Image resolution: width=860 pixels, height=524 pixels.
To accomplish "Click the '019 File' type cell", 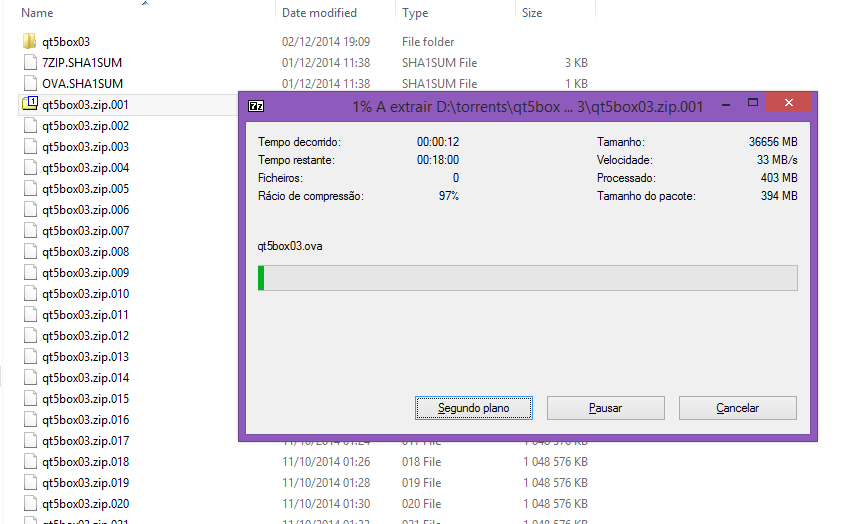I will [421, 483].
